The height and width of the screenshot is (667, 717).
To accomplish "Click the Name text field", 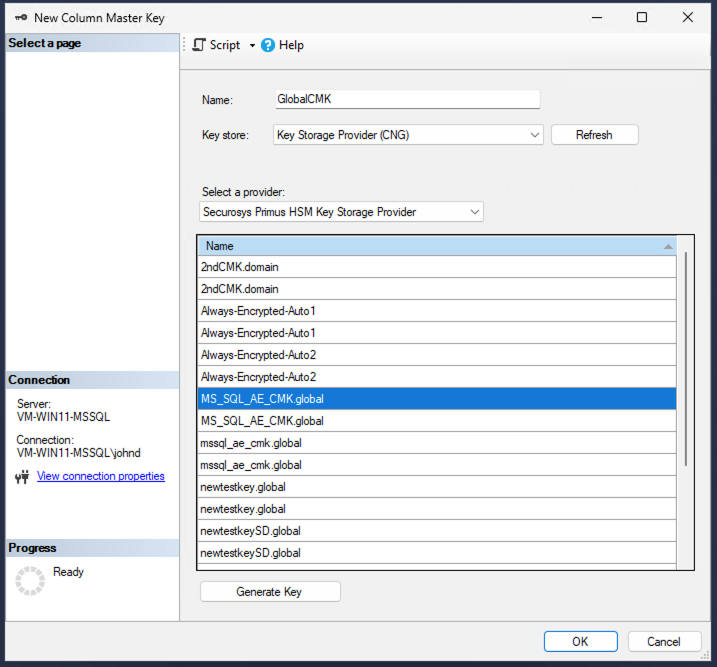I will point(407,99).
